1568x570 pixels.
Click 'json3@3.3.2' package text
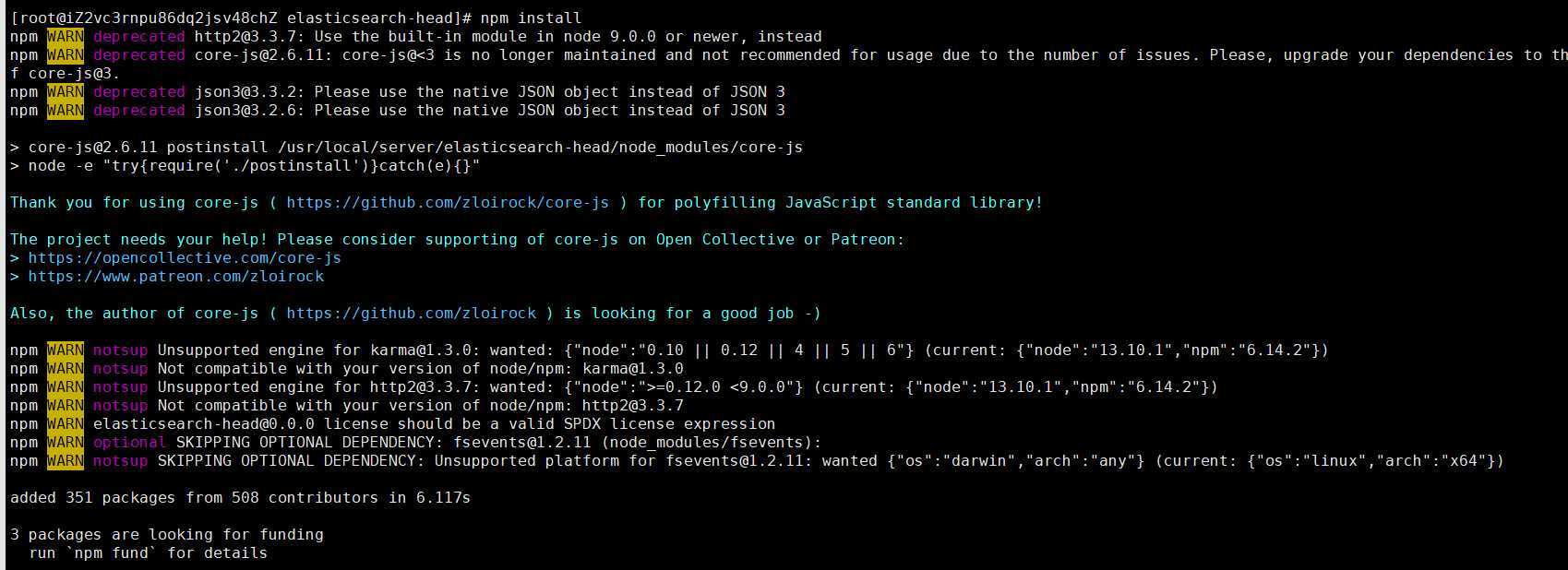click(x=249, y=91)
